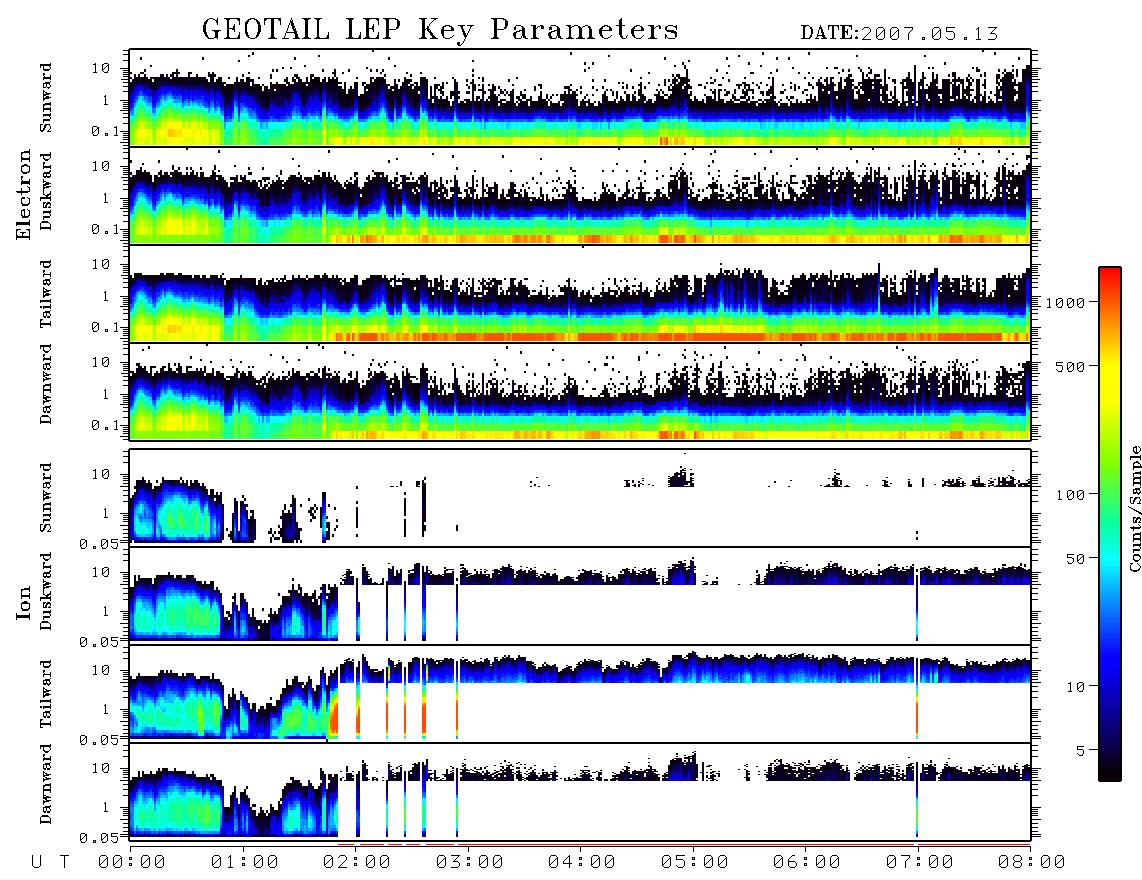
Task: Click the 02:00 time tick label
Action: pyautogui.click(x=357, y=862)
